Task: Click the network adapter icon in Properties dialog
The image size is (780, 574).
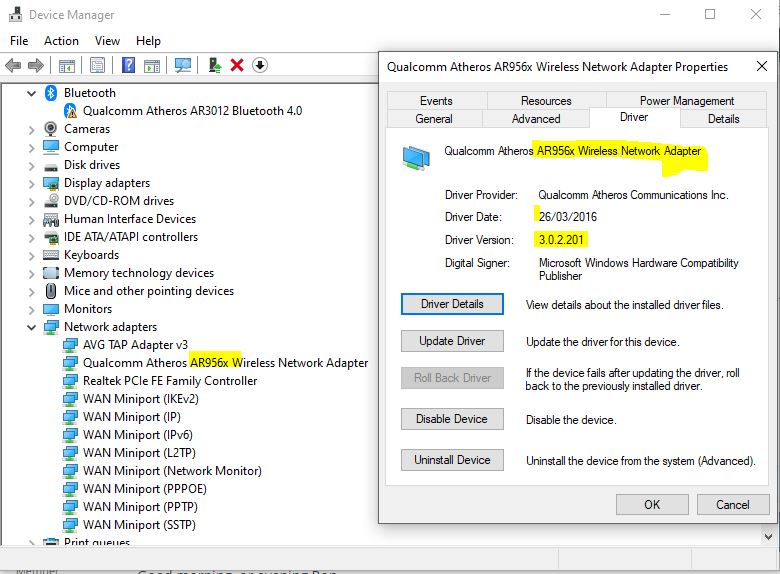Action: [x=416, y=158]
